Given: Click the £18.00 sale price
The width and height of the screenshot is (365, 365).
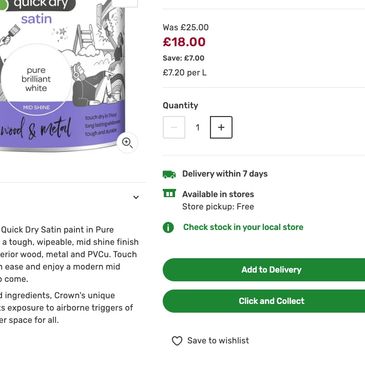Looking at the screenshot, I should [x=184, y=42].
